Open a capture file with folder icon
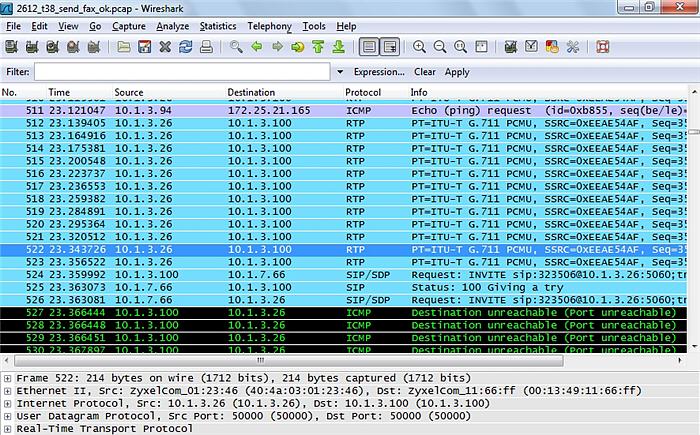The height and width of the screenshot is (435, 700). tap(123, 47)
